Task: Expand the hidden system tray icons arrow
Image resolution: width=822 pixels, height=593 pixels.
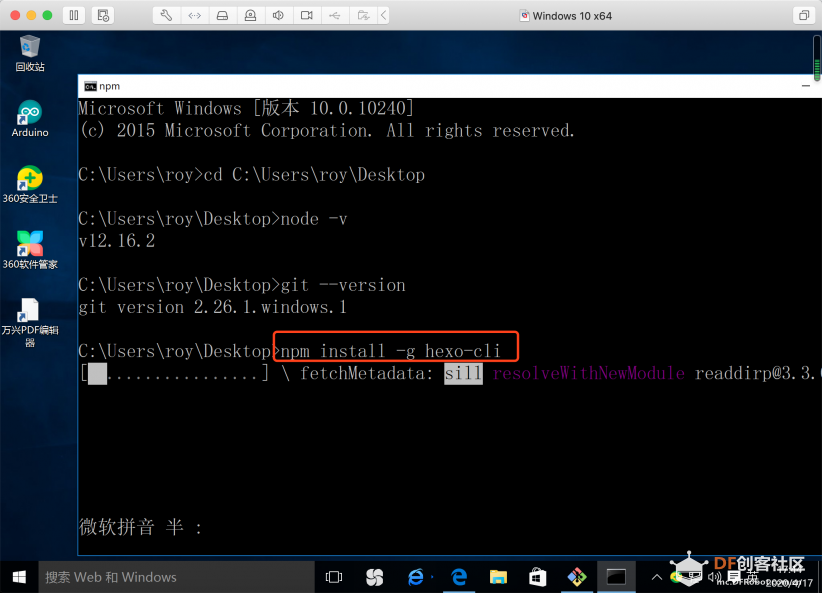Action: coord(656,577)
